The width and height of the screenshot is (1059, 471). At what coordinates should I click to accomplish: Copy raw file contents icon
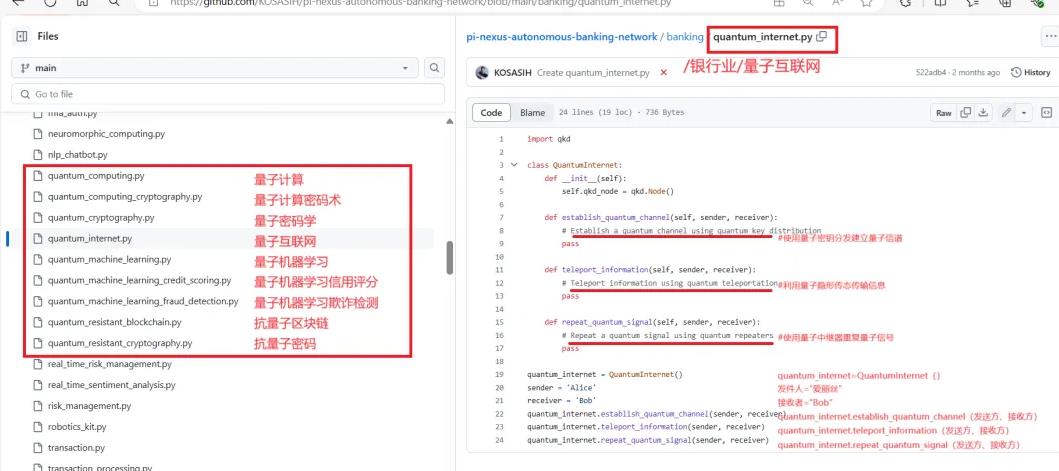(x=966, y=113)
